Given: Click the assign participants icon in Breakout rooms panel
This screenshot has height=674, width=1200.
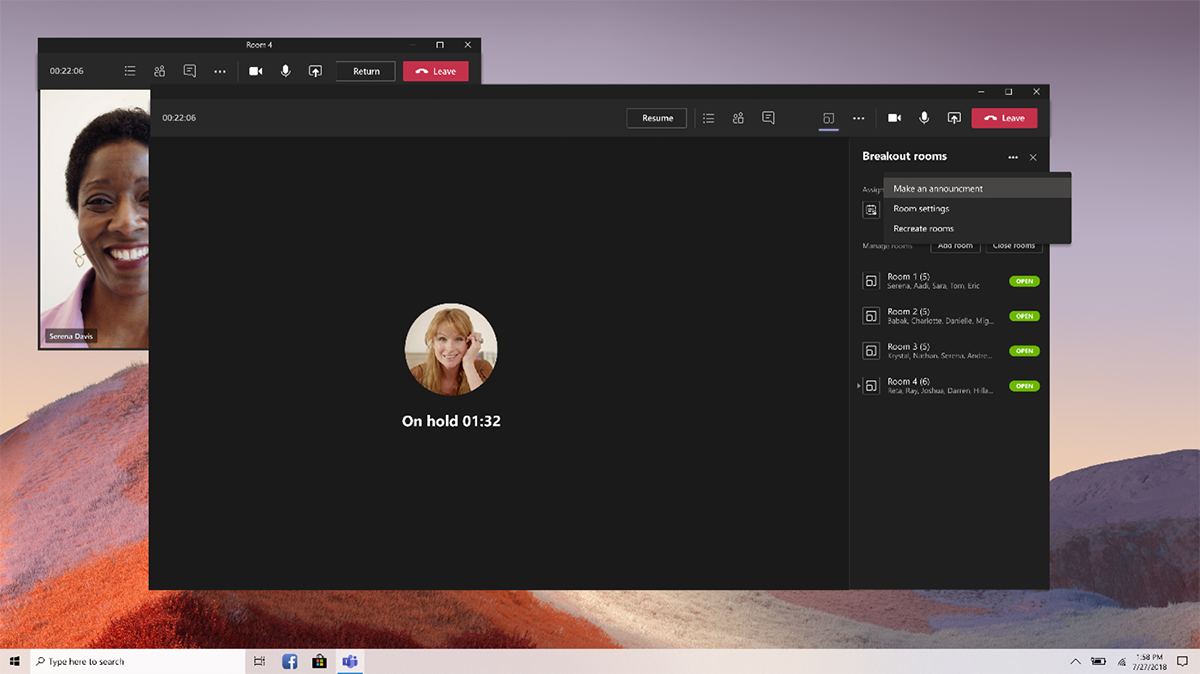Looking at the screenshot, I should pos(871,210).
